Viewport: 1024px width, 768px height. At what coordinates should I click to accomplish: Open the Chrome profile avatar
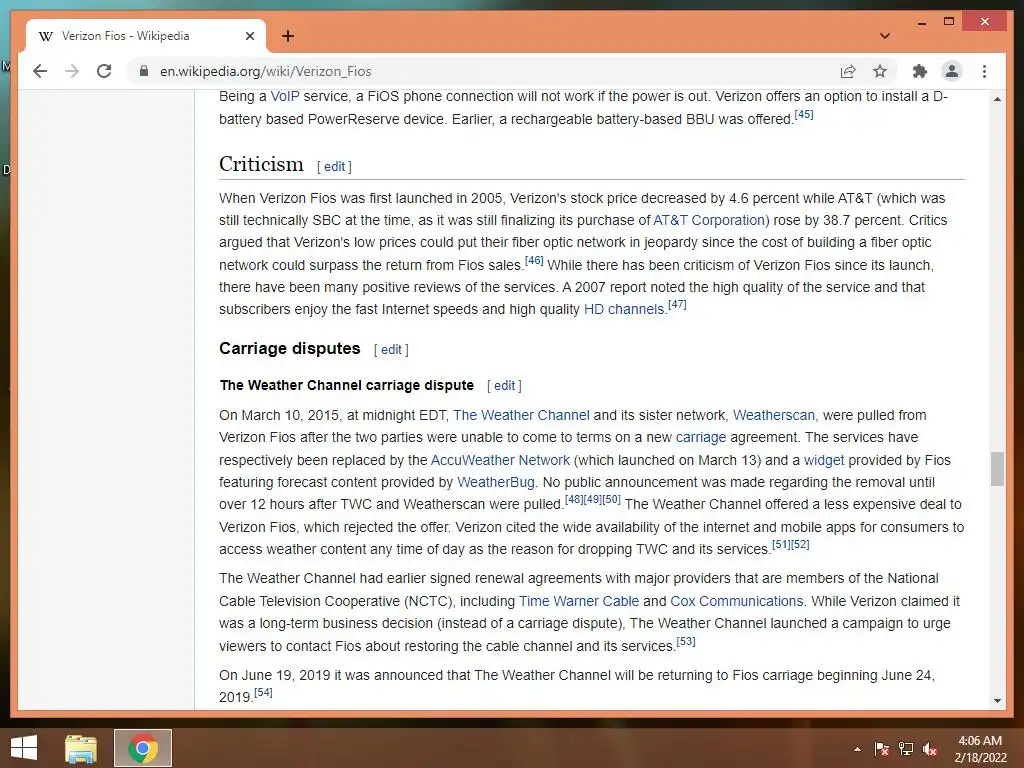click(952, 71)
